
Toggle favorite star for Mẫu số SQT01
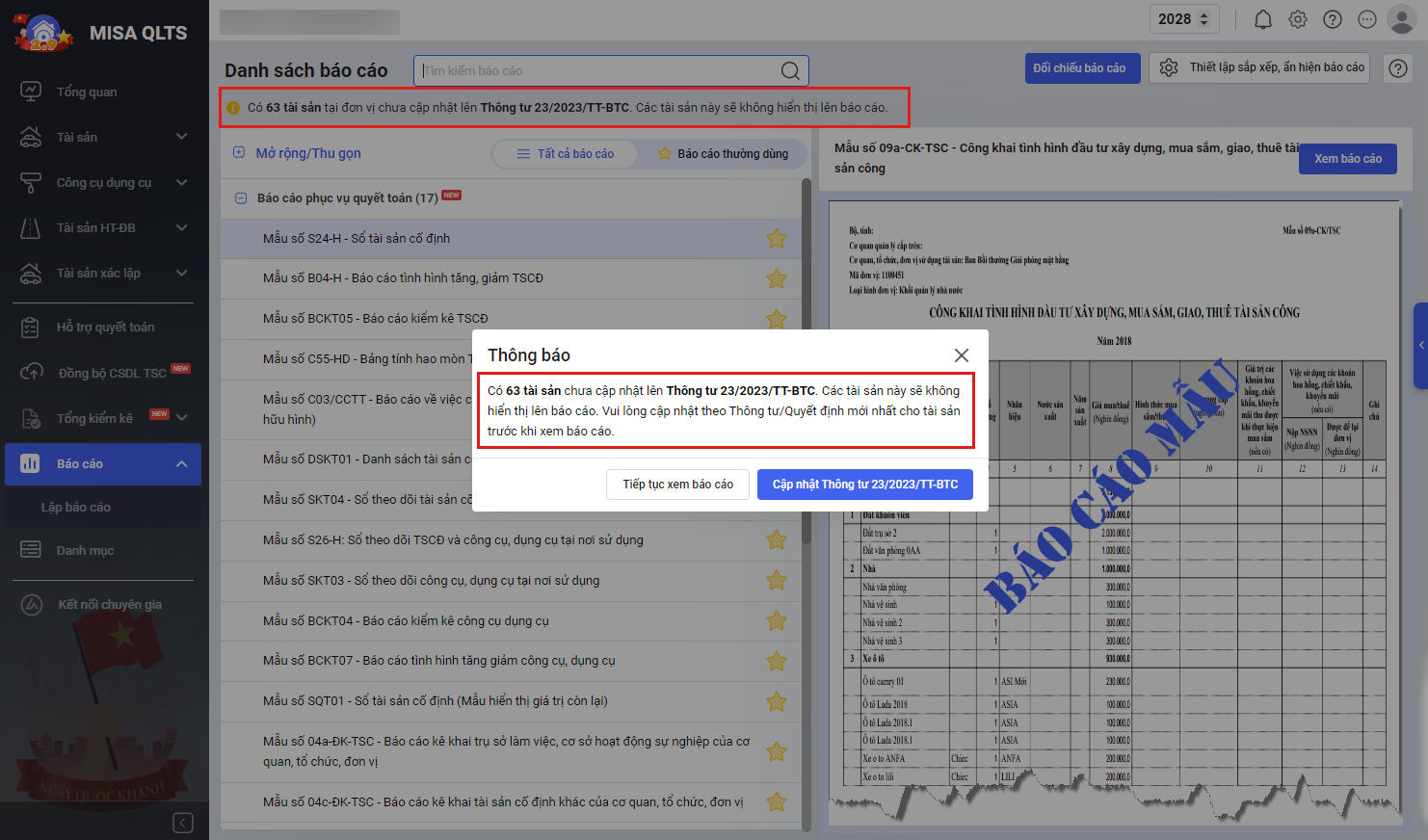click(x=777, y=701)
